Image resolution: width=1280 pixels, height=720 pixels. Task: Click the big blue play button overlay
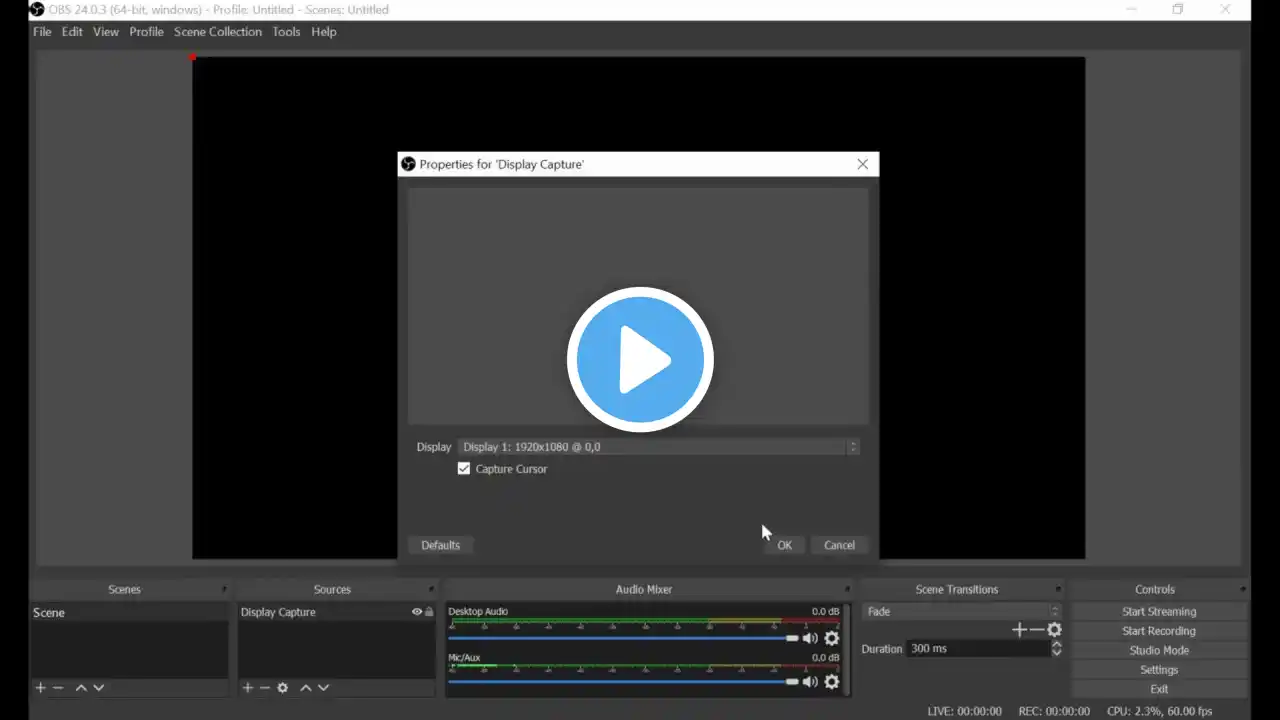click(x=640, y=360)
